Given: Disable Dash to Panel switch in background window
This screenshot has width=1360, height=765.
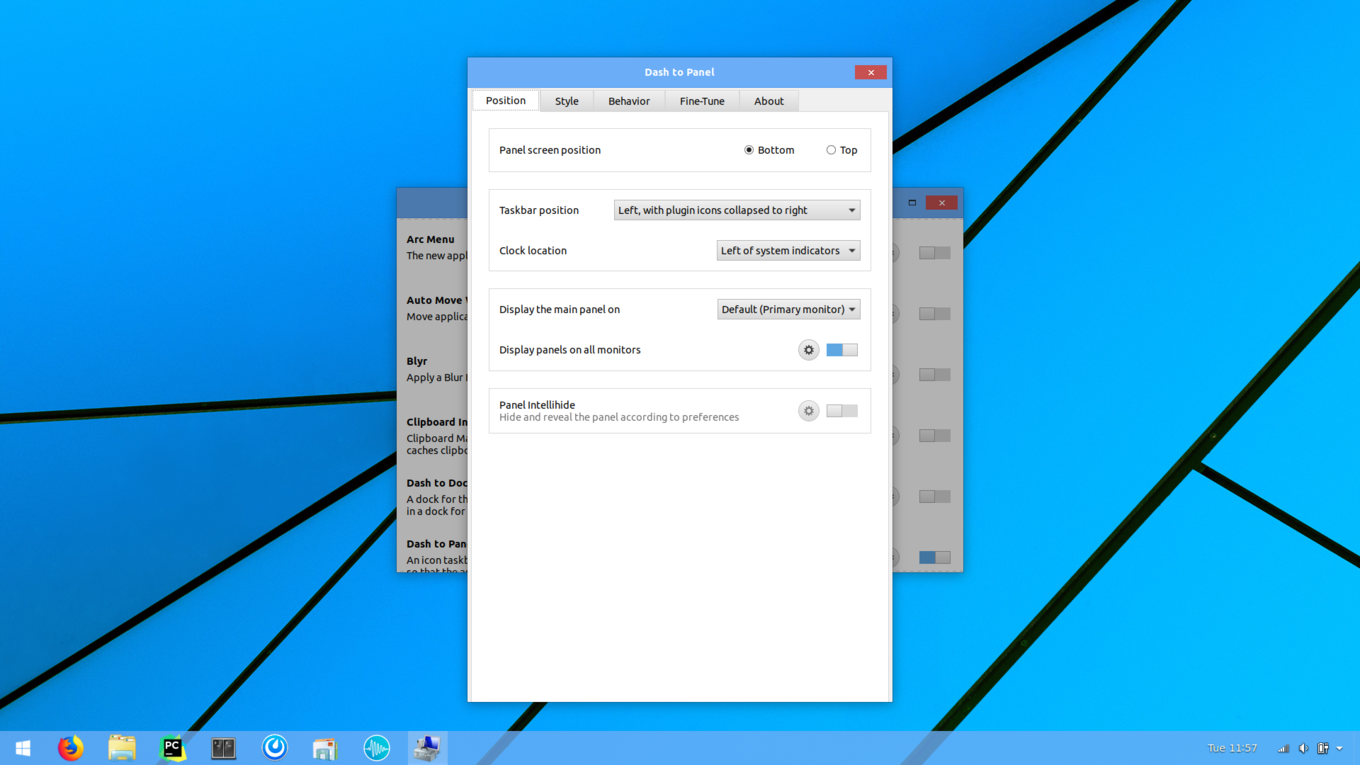Looking at the screenshot, I should pyautogui.click(x=935, y=558).
